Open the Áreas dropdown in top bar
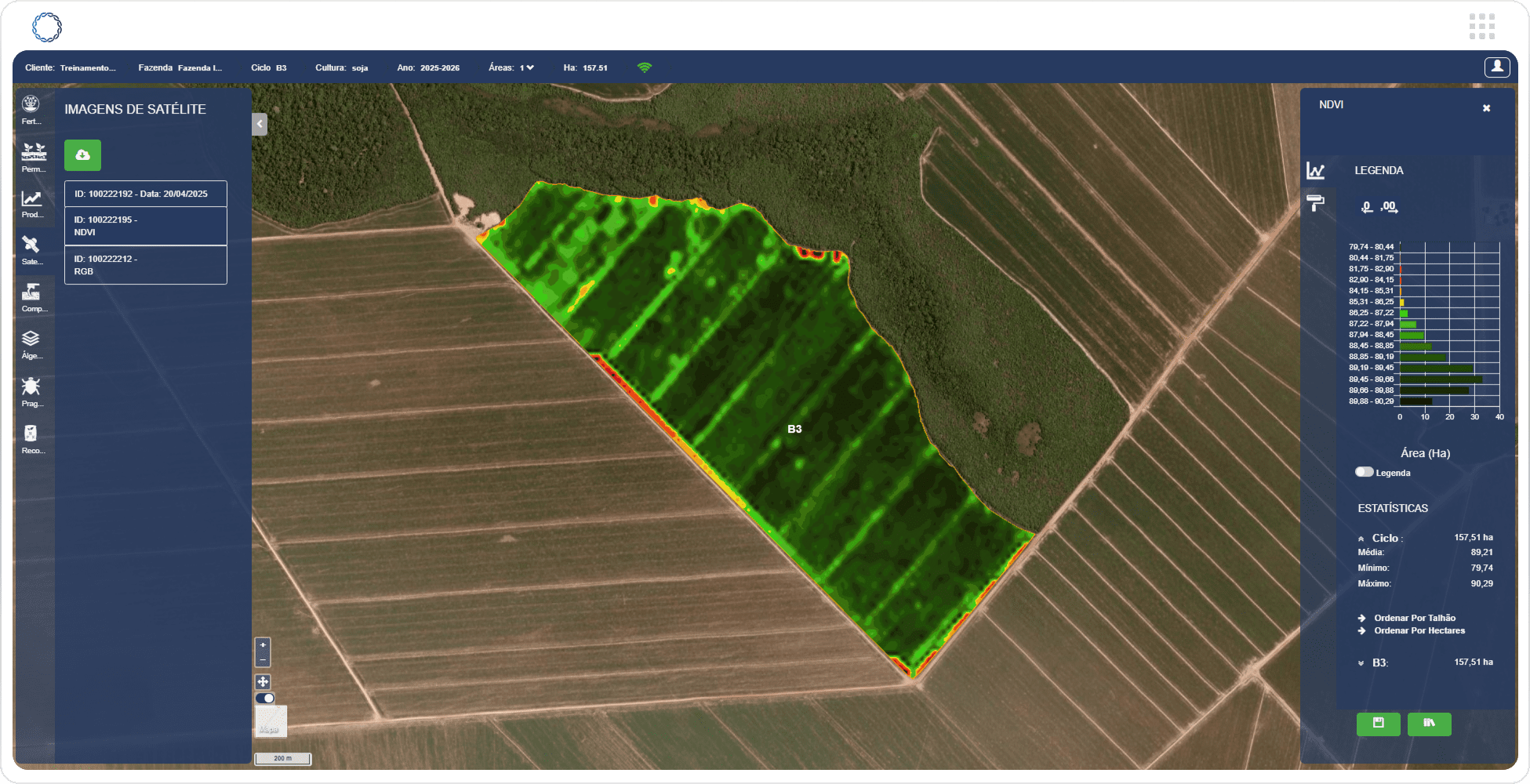The height and width of the screenshot is (784, 1530). click(526, 67)
